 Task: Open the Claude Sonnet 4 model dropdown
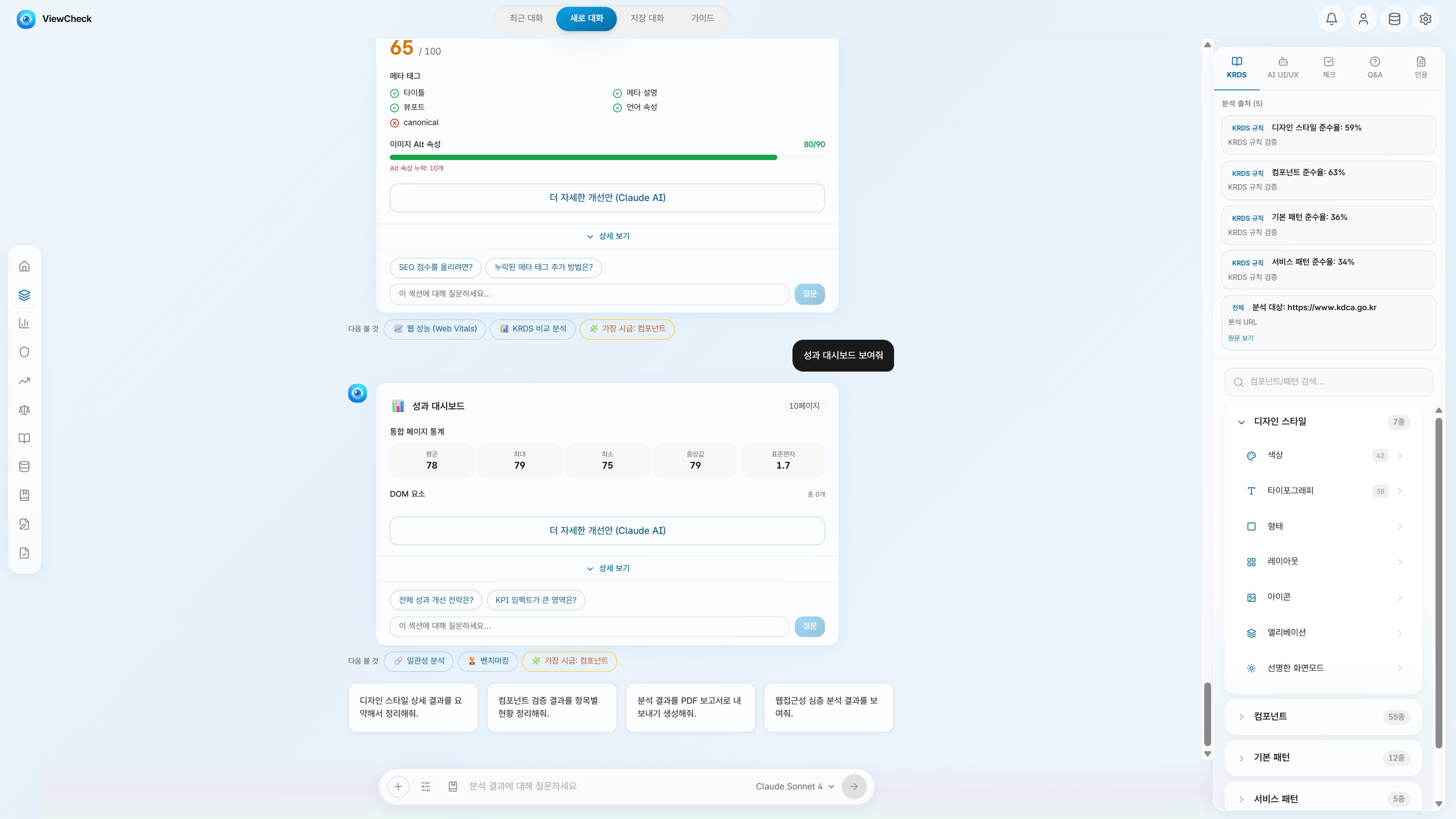pyautogui.click(x=795, y=786)
